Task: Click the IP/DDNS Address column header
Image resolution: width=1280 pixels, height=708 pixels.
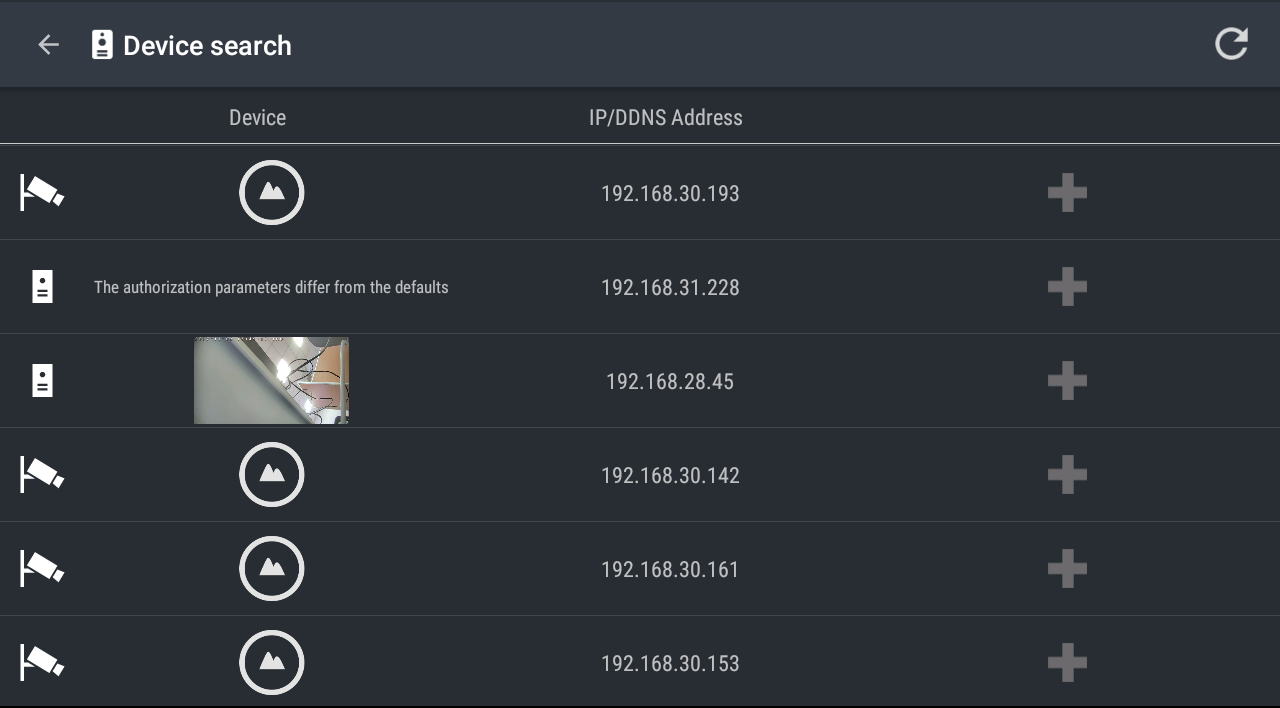Action: pyautogui.click(x=665, y=118)
